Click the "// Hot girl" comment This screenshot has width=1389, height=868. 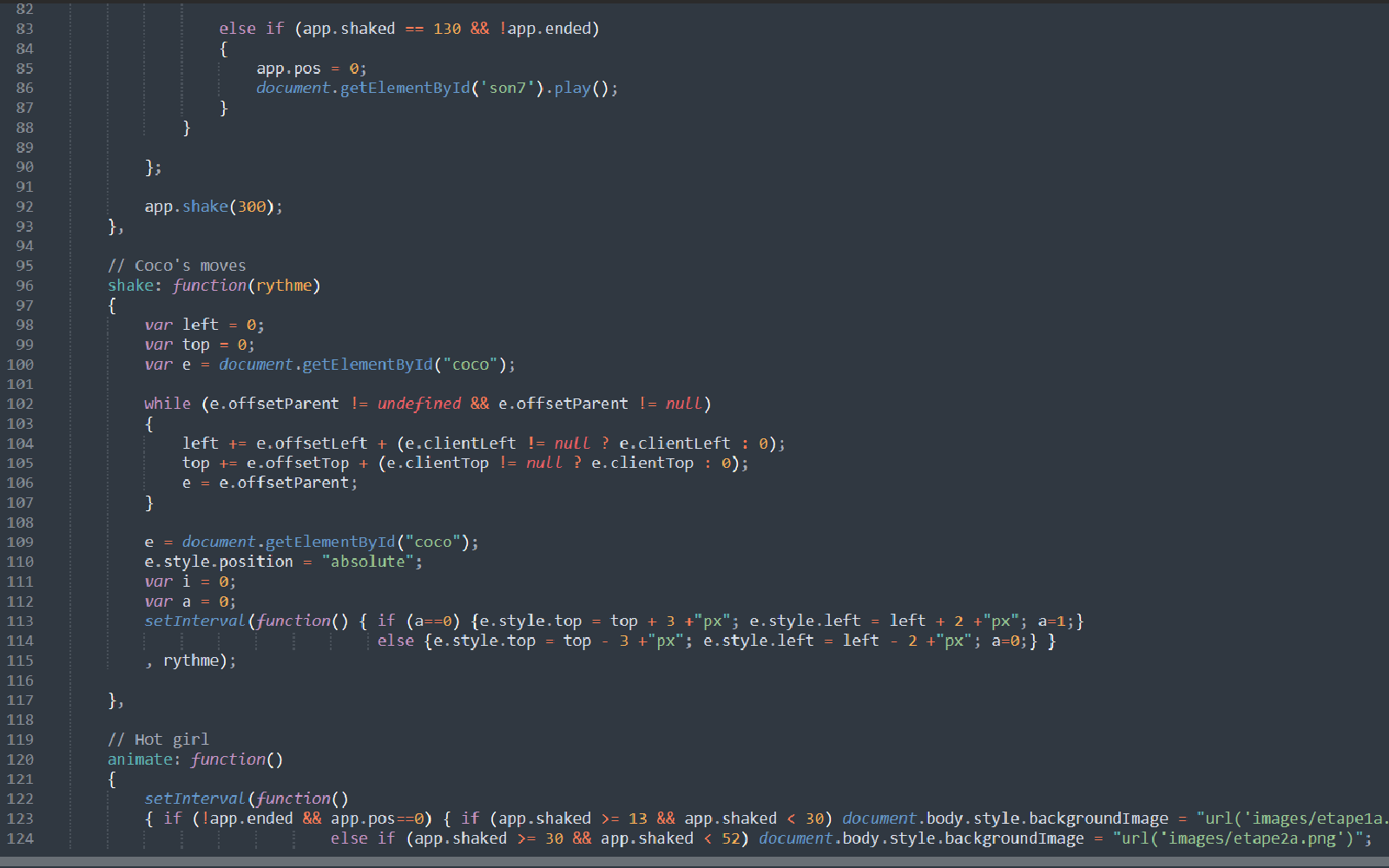[158, 740]
